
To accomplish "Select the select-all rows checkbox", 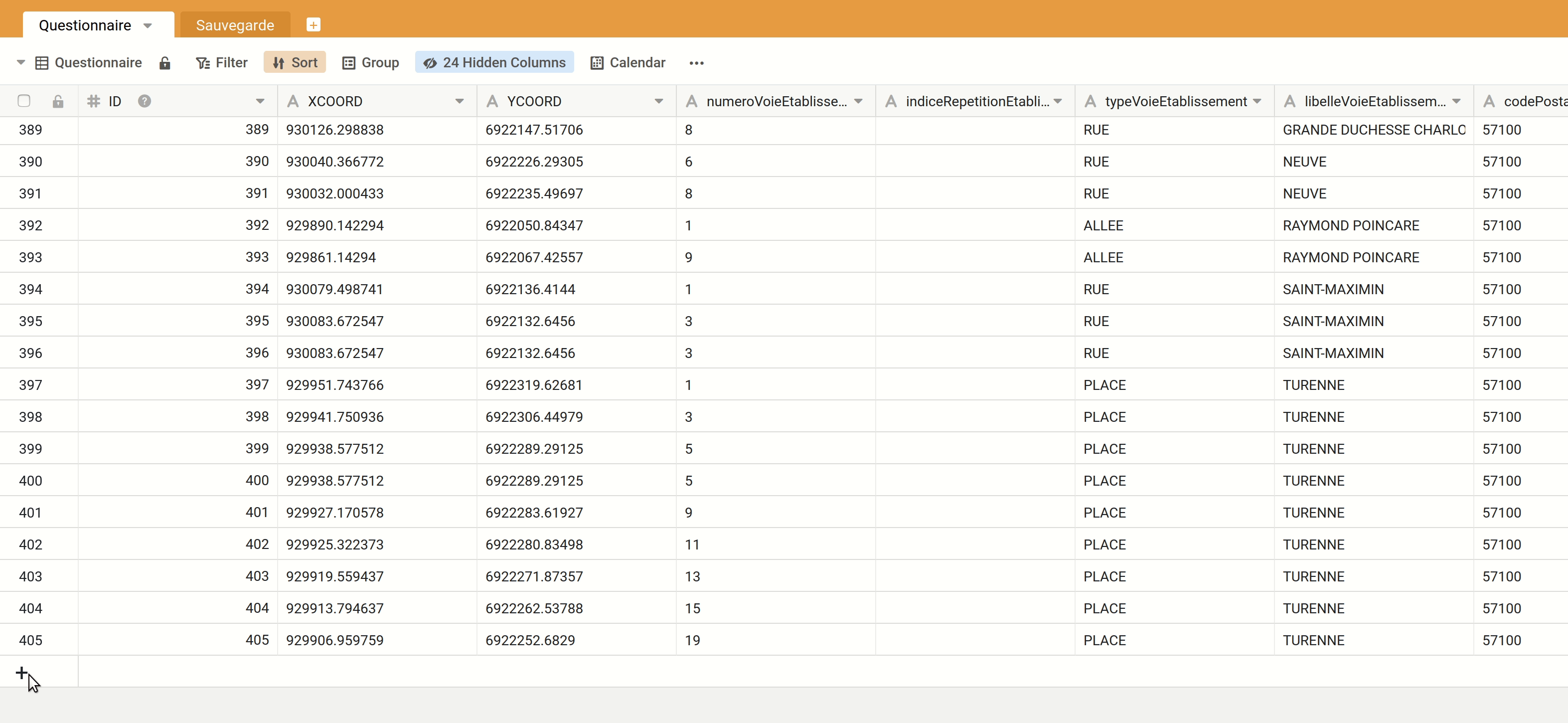I will (24, 101).
